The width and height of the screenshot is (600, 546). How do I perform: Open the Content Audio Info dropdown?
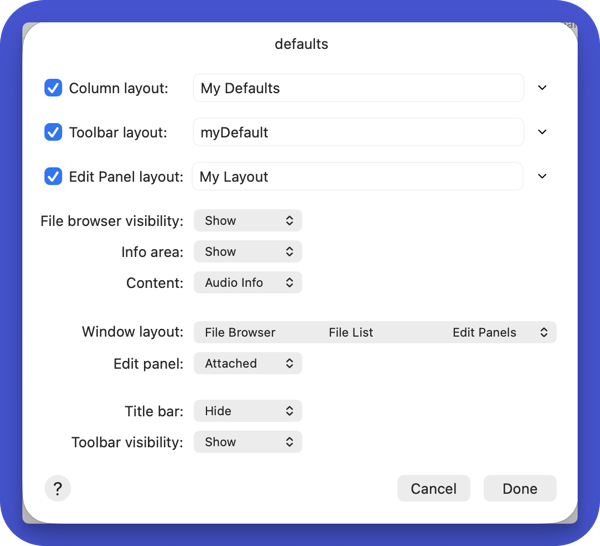248,283
